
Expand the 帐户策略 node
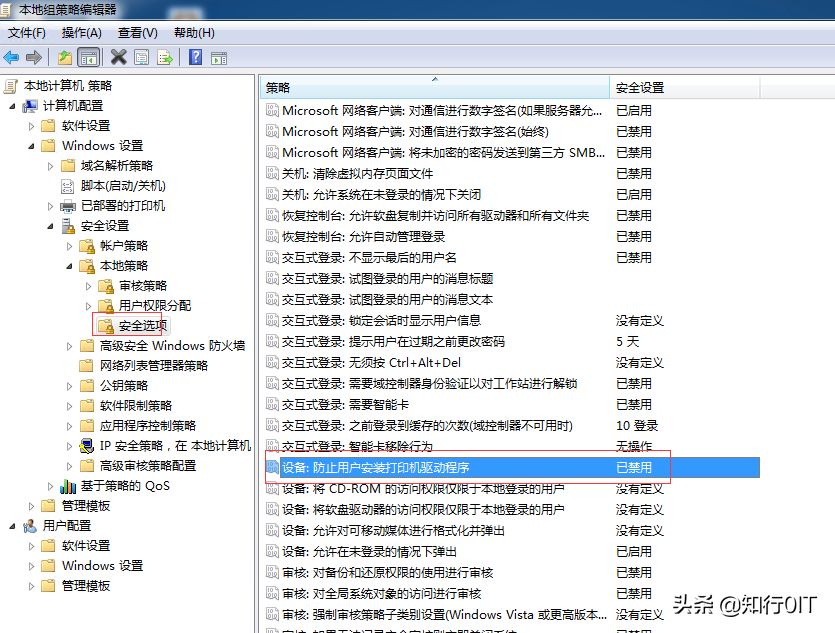(x=69, y=246)
